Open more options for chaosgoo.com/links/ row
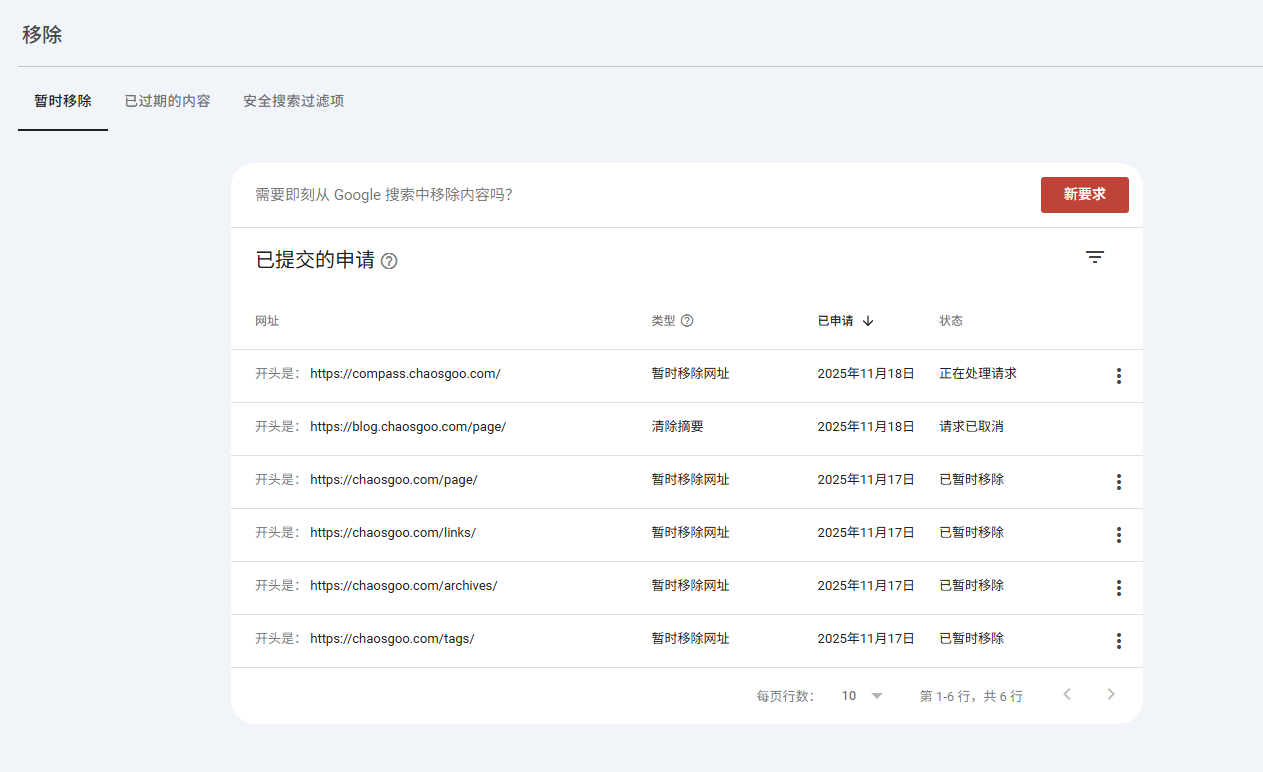The width and height of the screenshot is (1263, 772). (1118, 535)
